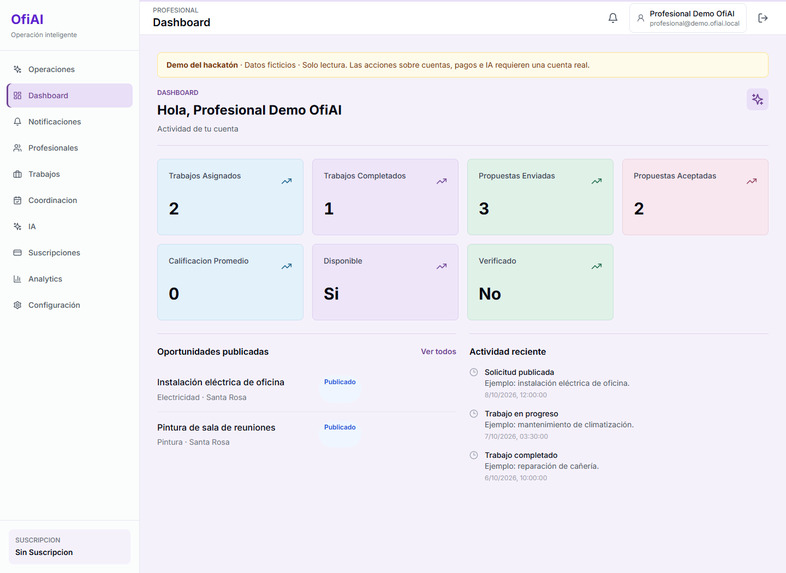
Task: Navigate to the Profesionales section
Action: [x=69, y=148]
